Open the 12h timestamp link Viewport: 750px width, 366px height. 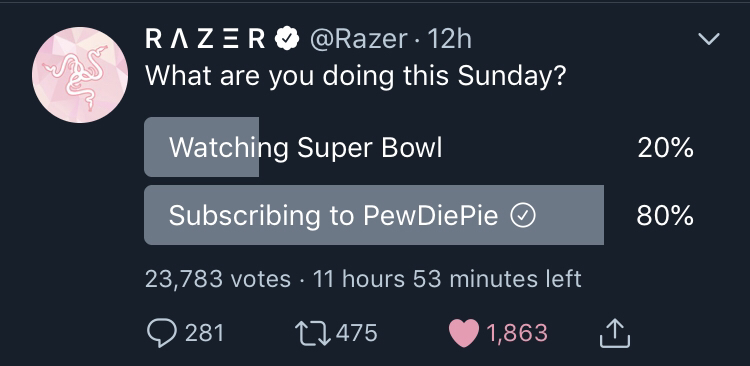[449, 39]
